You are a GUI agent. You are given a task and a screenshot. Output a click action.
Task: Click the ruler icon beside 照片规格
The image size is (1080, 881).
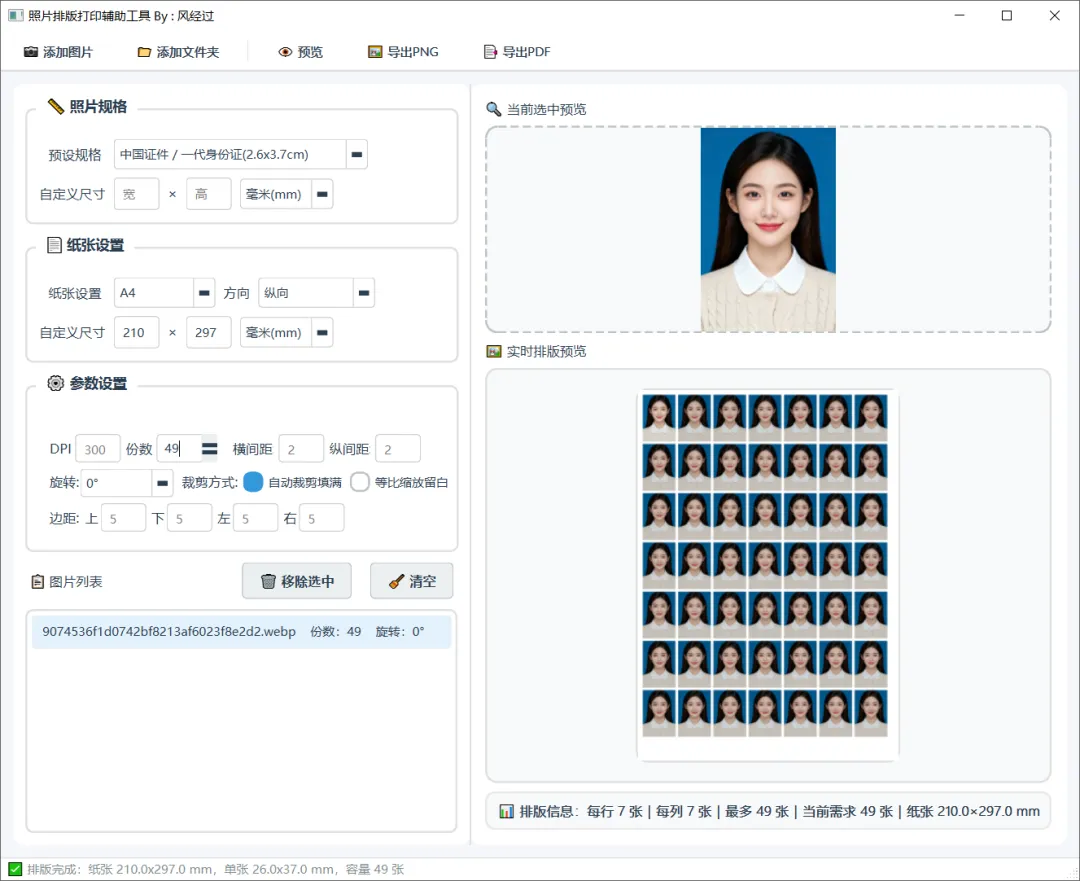(56, 106)
